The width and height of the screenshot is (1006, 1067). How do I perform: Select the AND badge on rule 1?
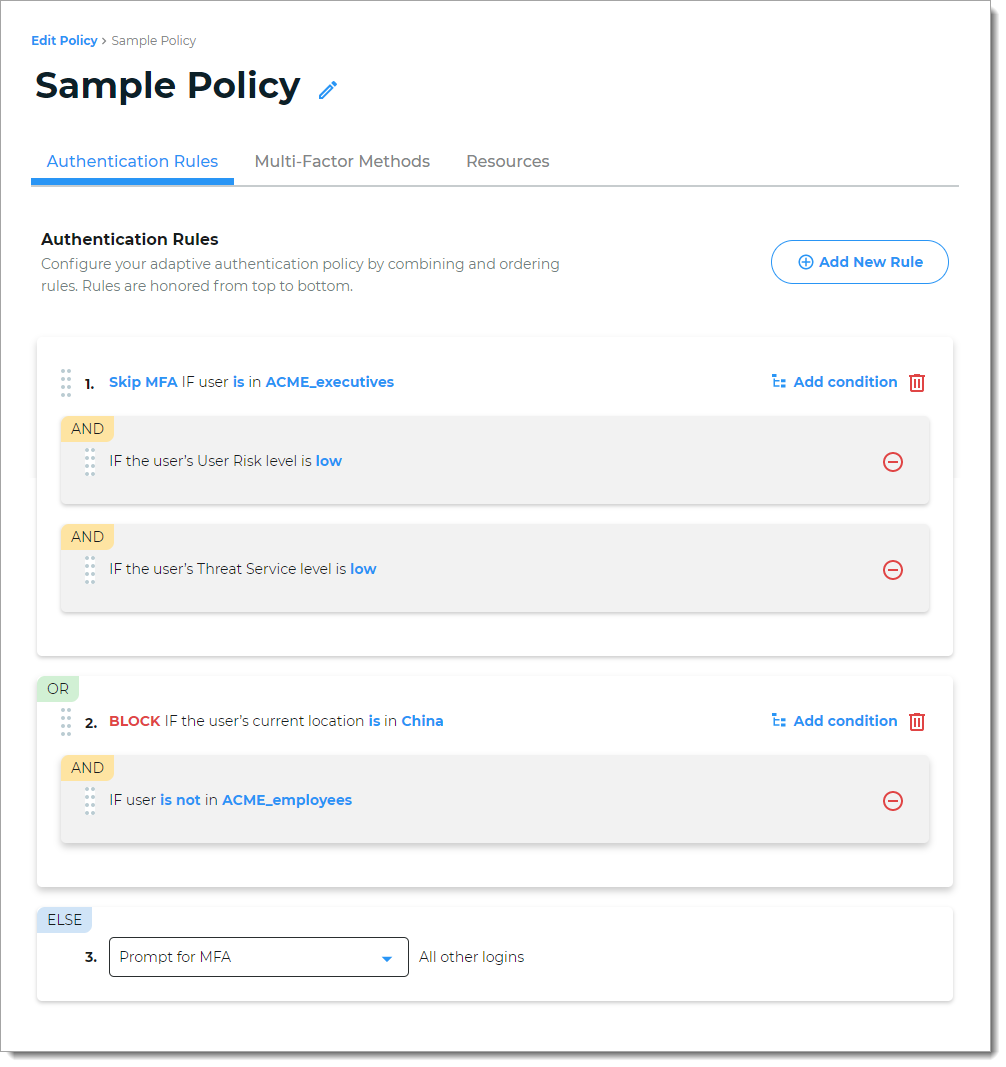coord(87,428)
